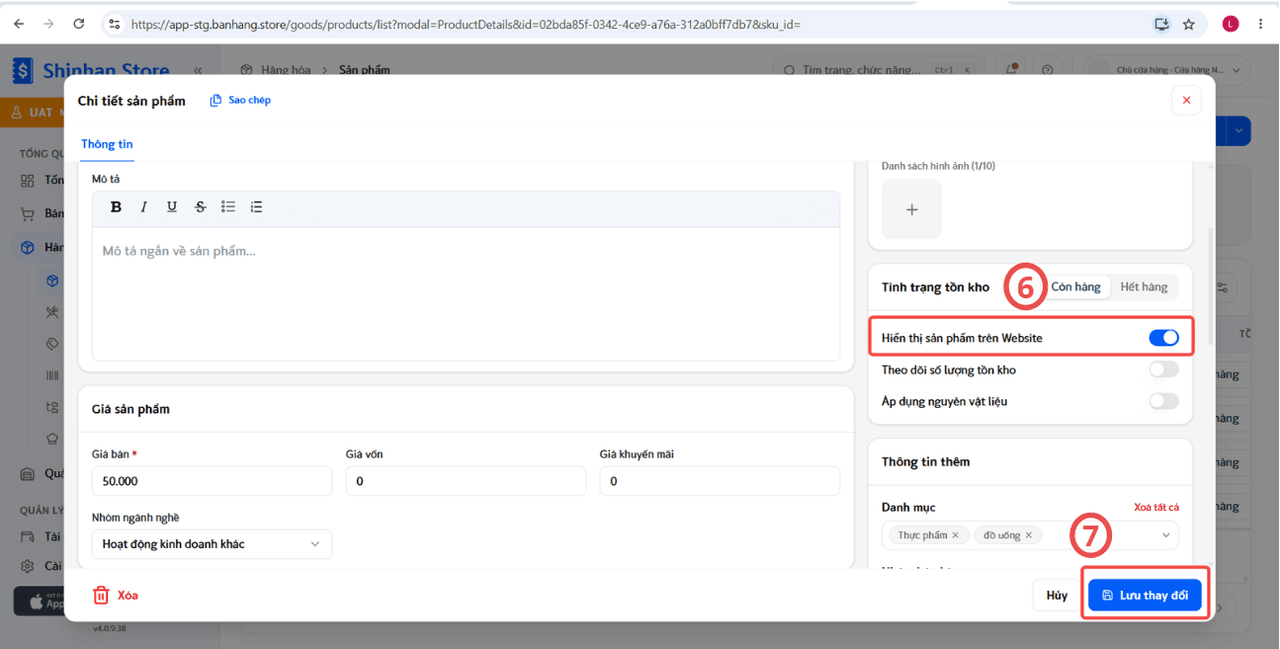The image size is (1280, 649).
Task: Switch to the Thông tin tab
Action: (x=107, y=144)
